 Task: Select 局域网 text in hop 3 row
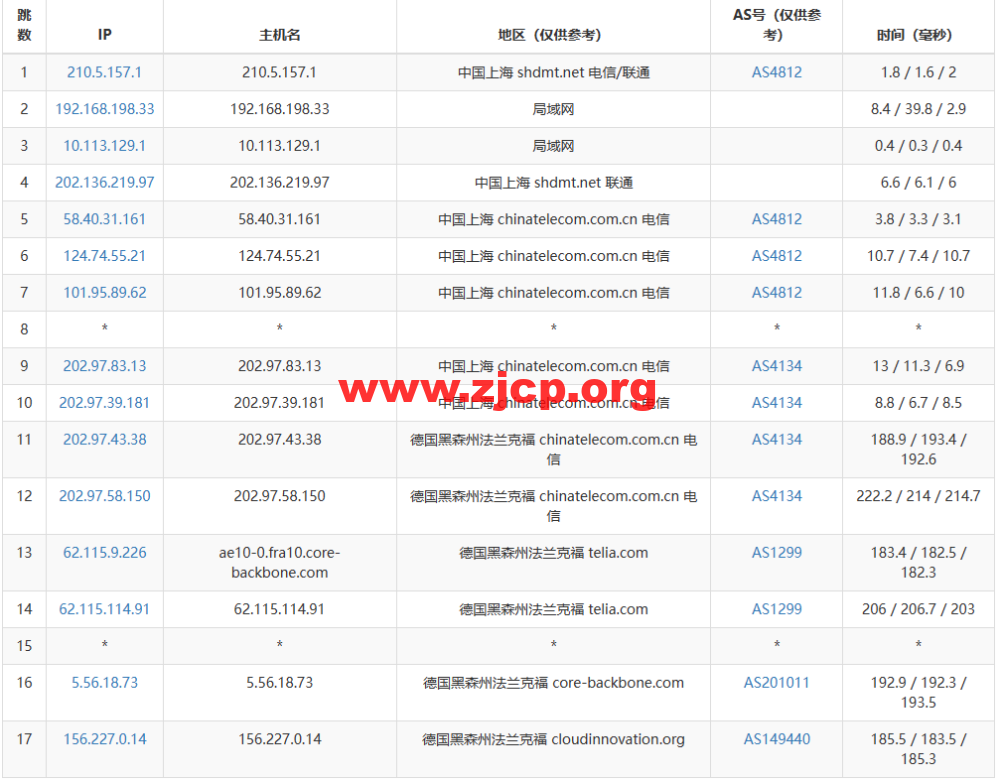click(553, 146)
